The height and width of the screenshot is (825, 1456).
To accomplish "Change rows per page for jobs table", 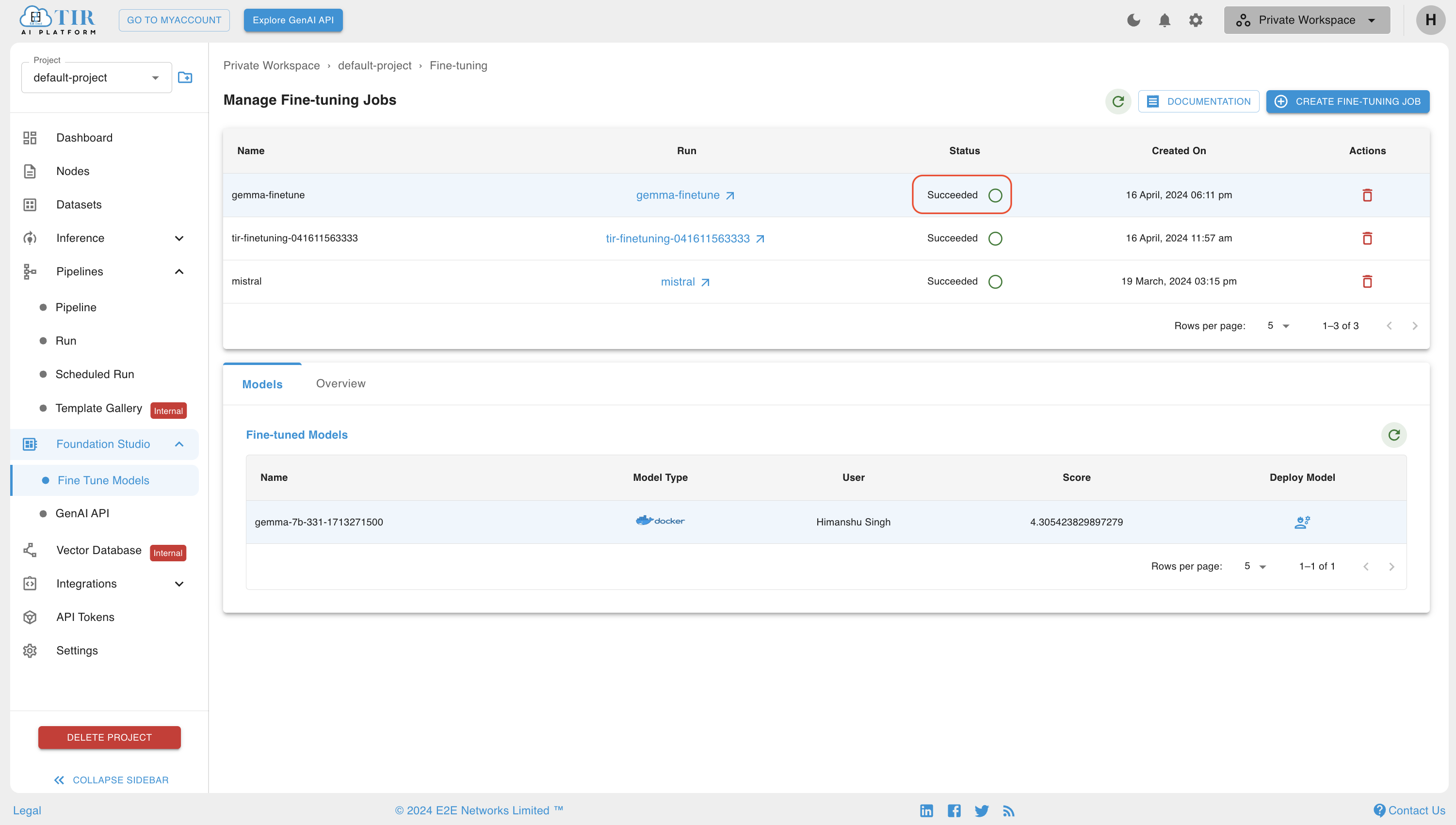I will 1278,326.
